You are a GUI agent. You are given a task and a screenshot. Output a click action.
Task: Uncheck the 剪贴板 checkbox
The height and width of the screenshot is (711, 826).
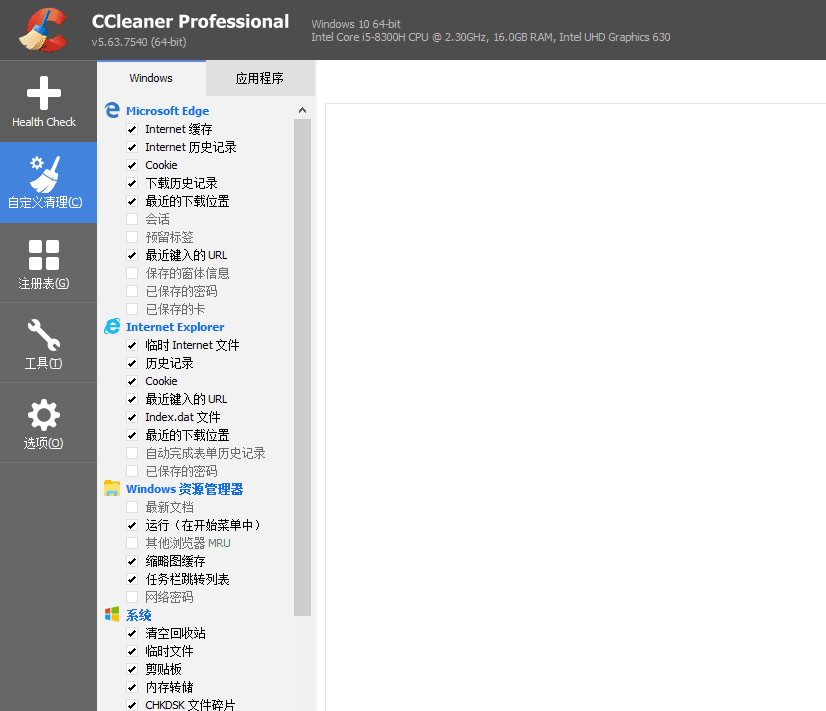[132, 669]
